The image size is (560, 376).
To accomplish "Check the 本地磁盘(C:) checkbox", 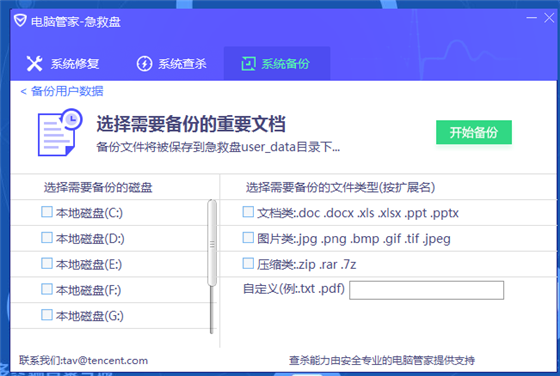I will point(47,212).
